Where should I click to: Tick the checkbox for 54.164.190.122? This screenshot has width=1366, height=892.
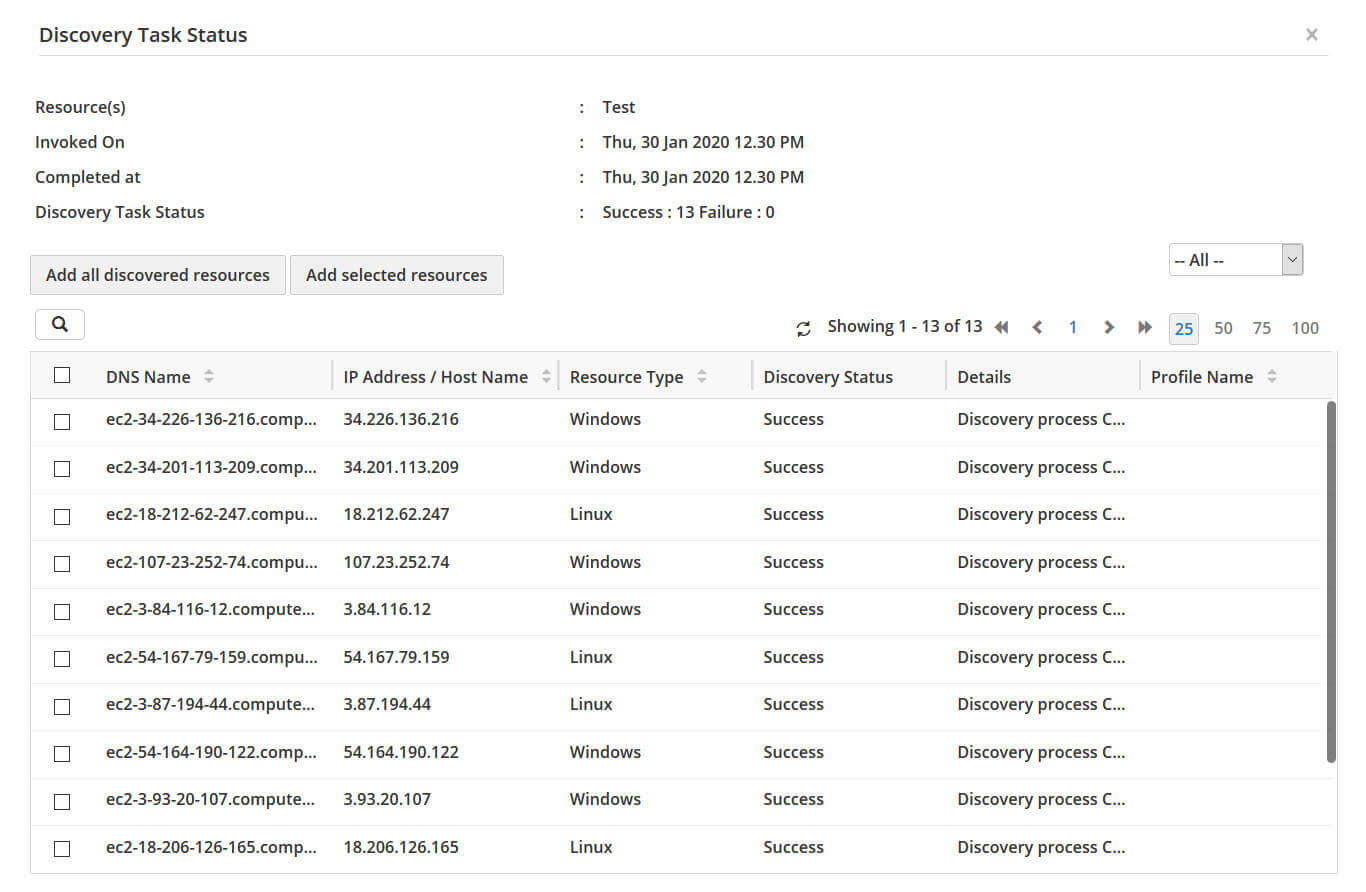tap(62, 753)
